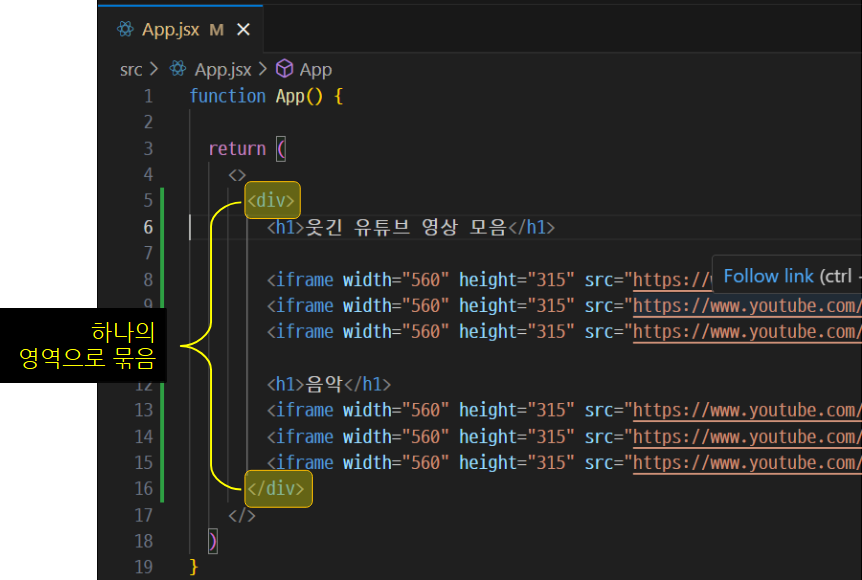
Task: Click the M modified indicator on the tab
Action: pos(217,30)
